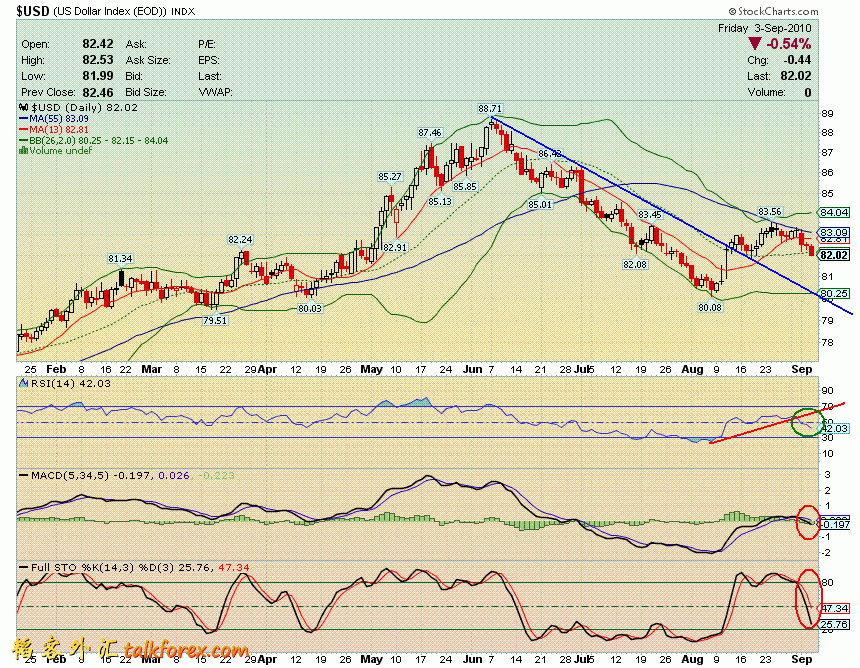Click the 80.08 August low label

[710, 308]
